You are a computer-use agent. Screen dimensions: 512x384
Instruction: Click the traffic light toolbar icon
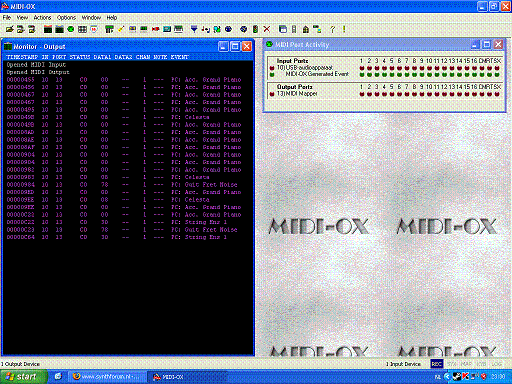click(x=255, y=29)
